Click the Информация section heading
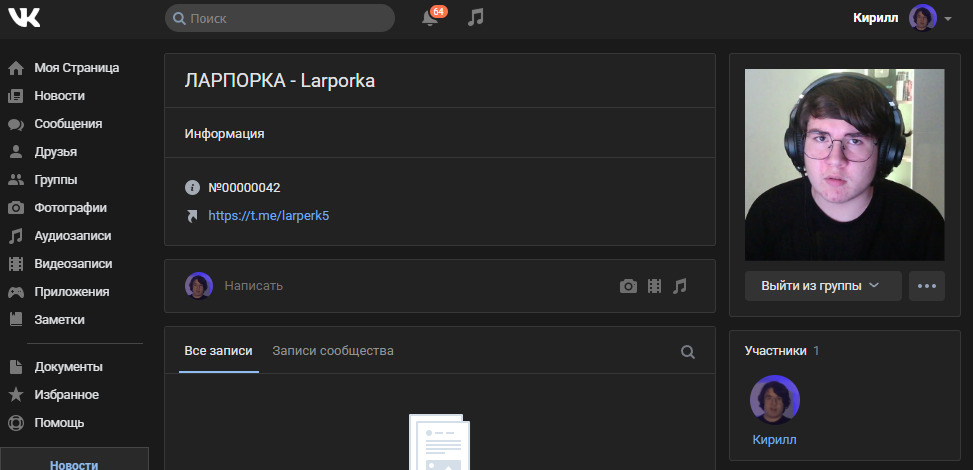This screenshot has width=973, height=470. pos(224,133)
